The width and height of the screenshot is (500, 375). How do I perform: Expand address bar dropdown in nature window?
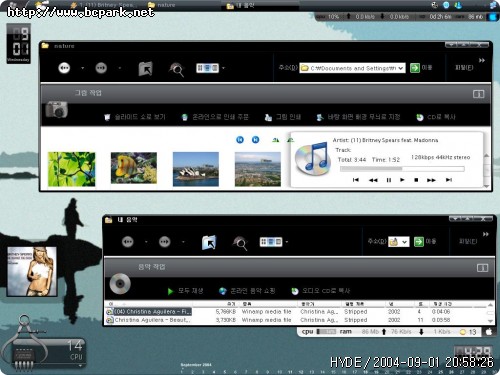click(x=401, y=68)
